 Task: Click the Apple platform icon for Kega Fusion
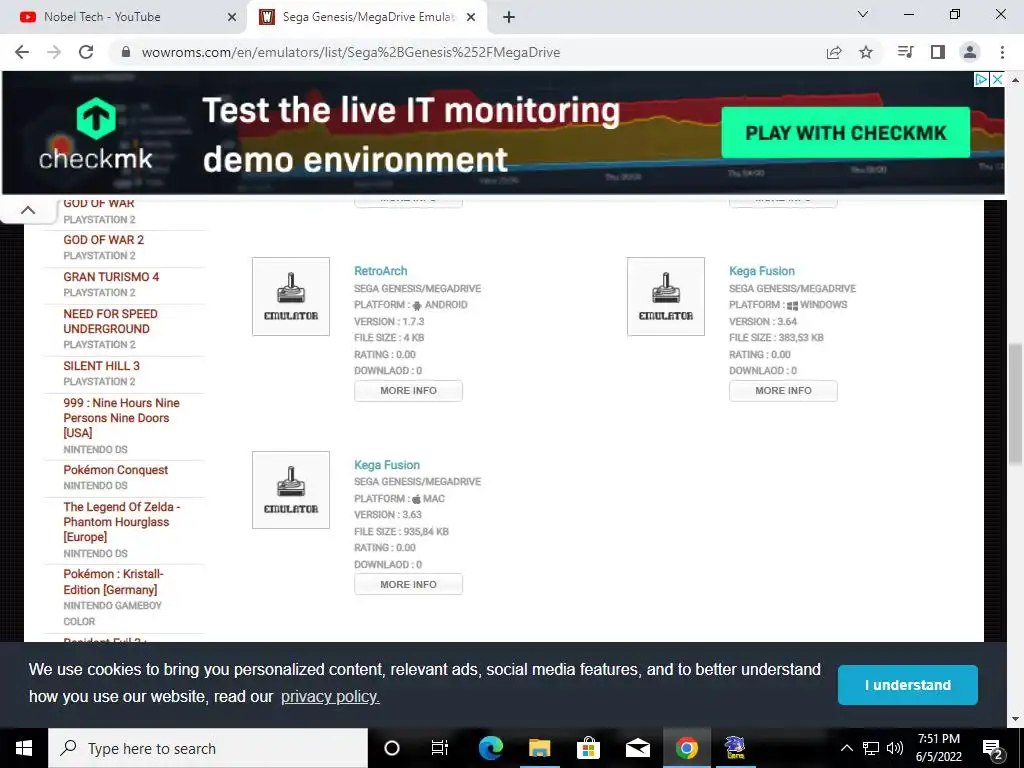tap(416, 499)
